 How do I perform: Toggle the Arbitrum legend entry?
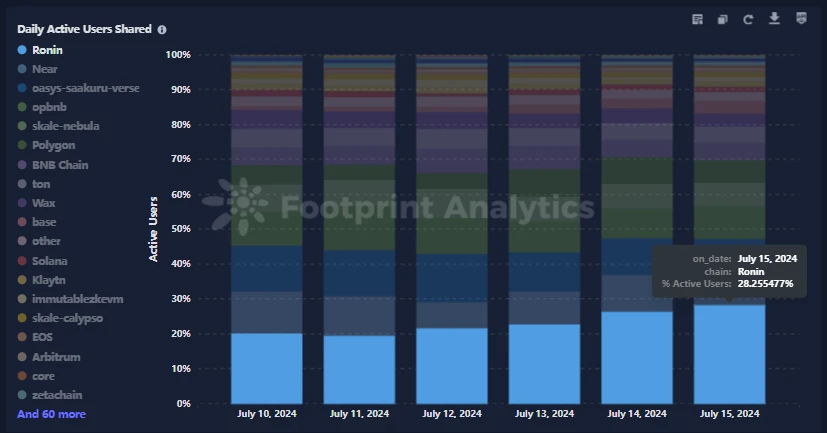pyautogui.click(x=49, y=357)
